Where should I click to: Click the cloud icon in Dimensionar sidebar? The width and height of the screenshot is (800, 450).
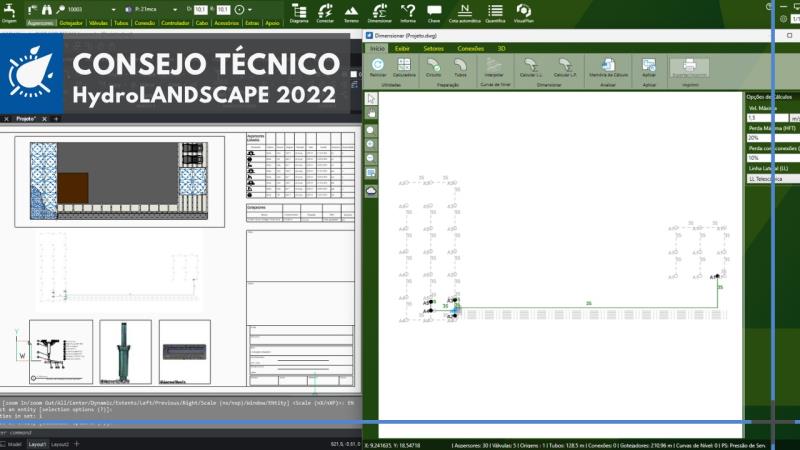(x=371, y=191)
